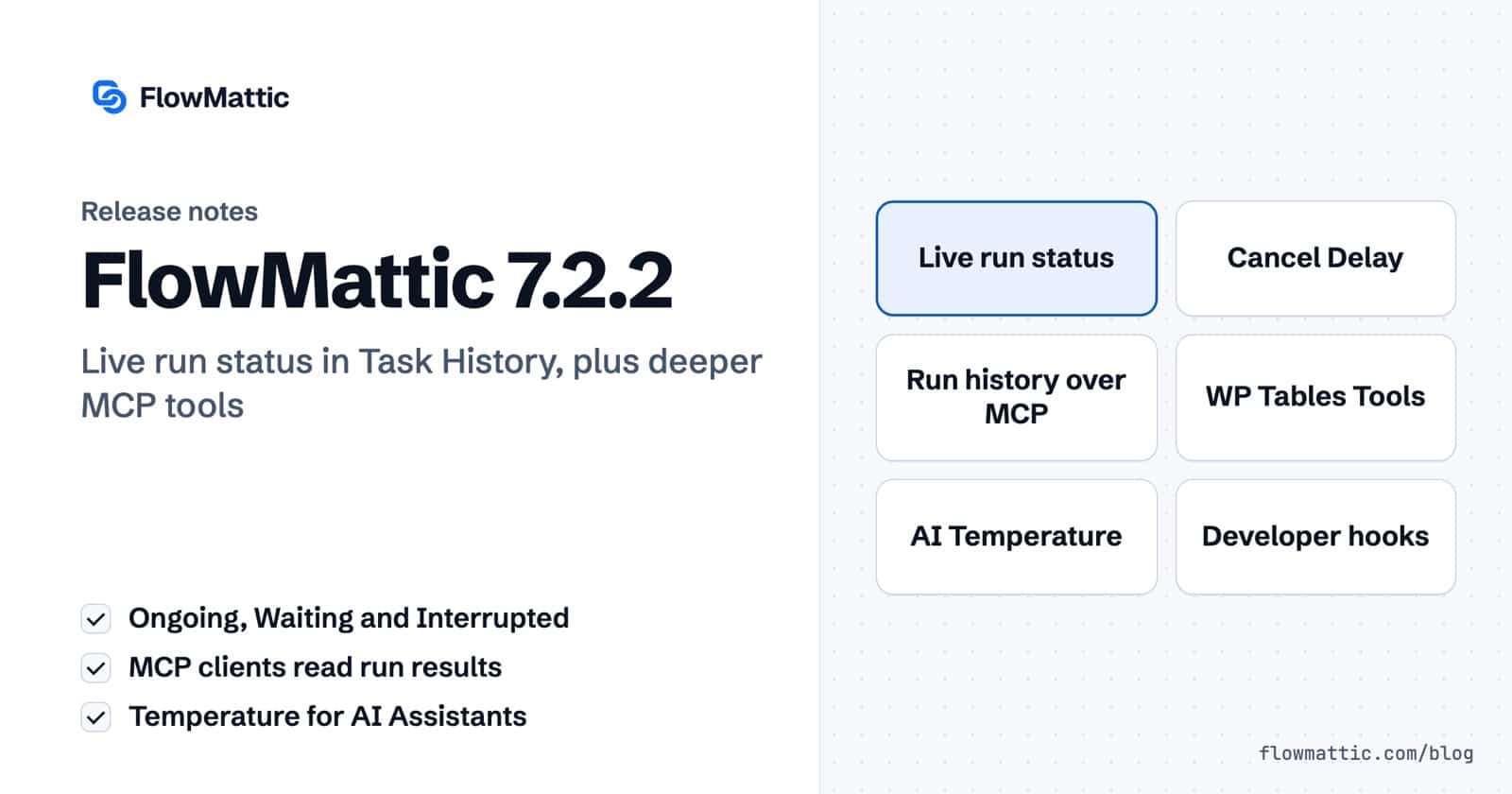Screen dimensions: 1512x794
Task: Click the Ongoing, Waiting and Interrupted text
Action: point(349,618)
